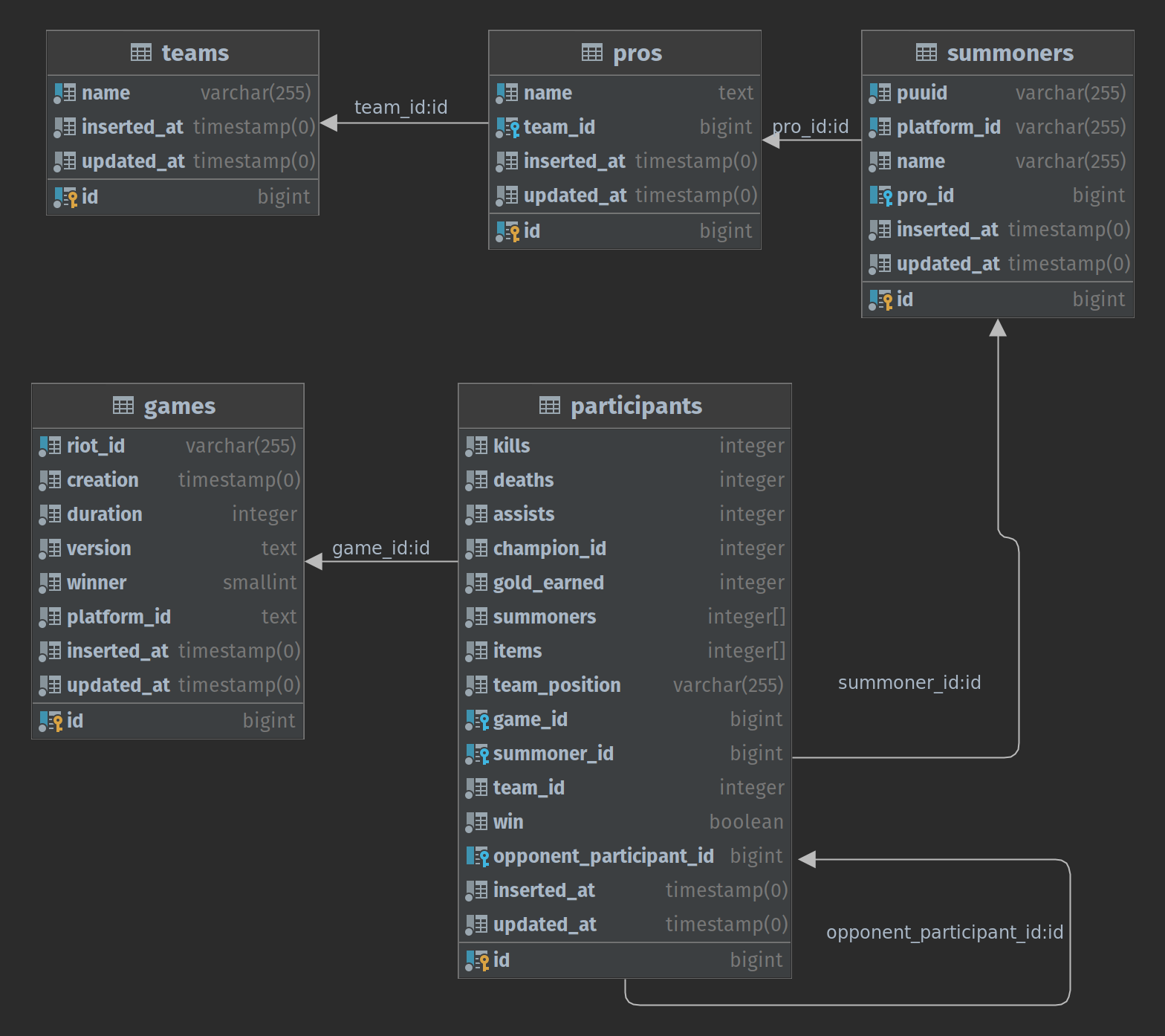This screenshot has width=1165, height=1036.
Task: Click the table icon beside pros title
Action: tap(591, 53)
